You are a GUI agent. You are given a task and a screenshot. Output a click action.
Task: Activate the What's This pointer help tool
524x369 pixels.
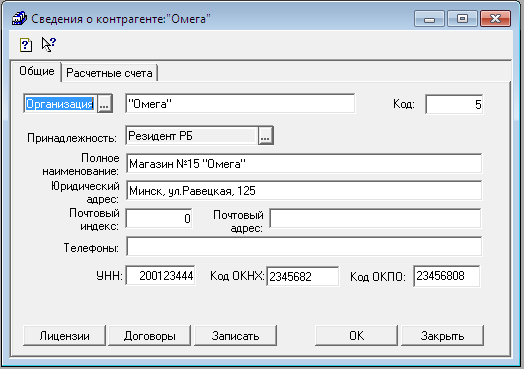click(49, 44)
